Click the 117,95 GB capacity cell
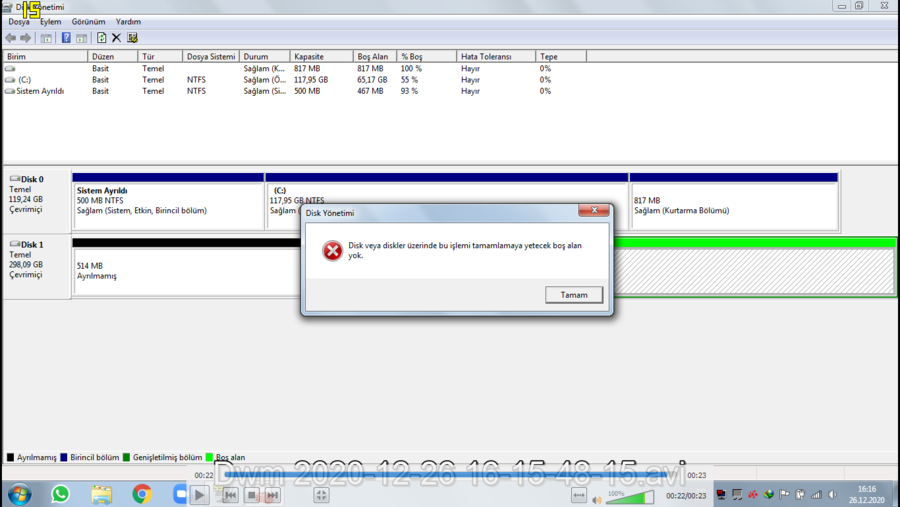Viewport: 900px width, 507px height. click(311, 80)
